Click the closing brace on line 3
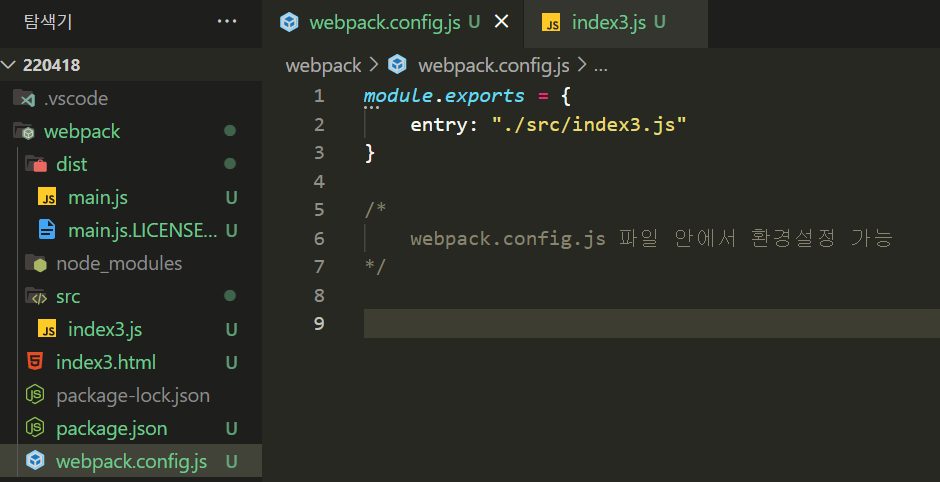This screenshot has height=482, width=940. pyautogui.click(x=370, y=153)
